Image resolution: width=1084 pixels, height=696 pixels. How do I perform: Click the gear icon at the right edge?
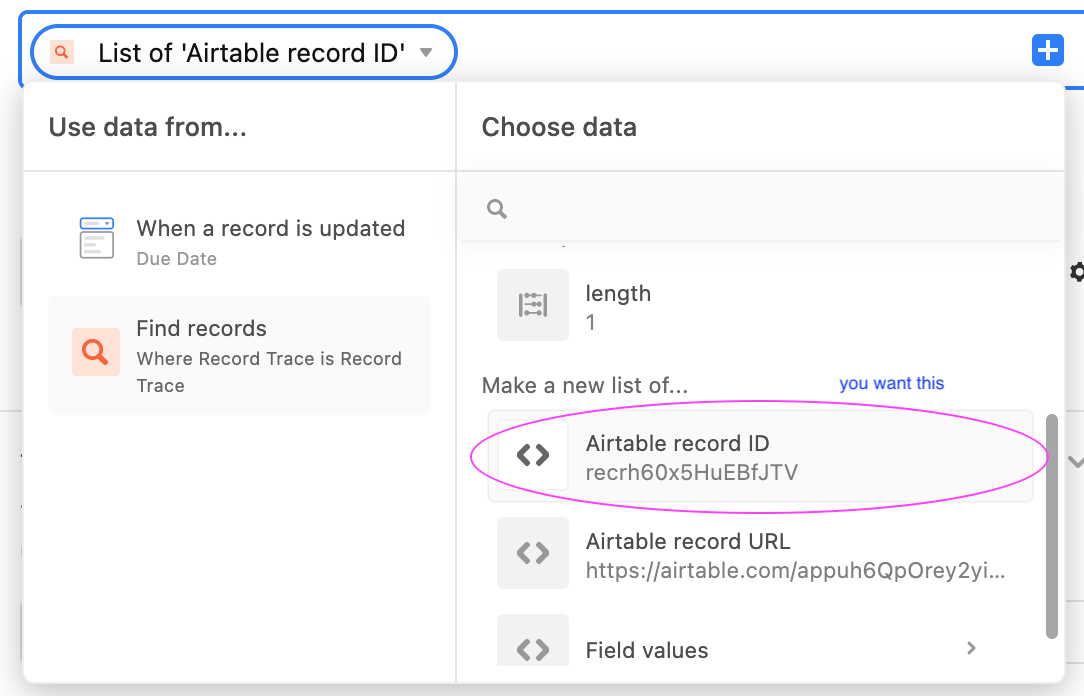[x=1077, y=272]
